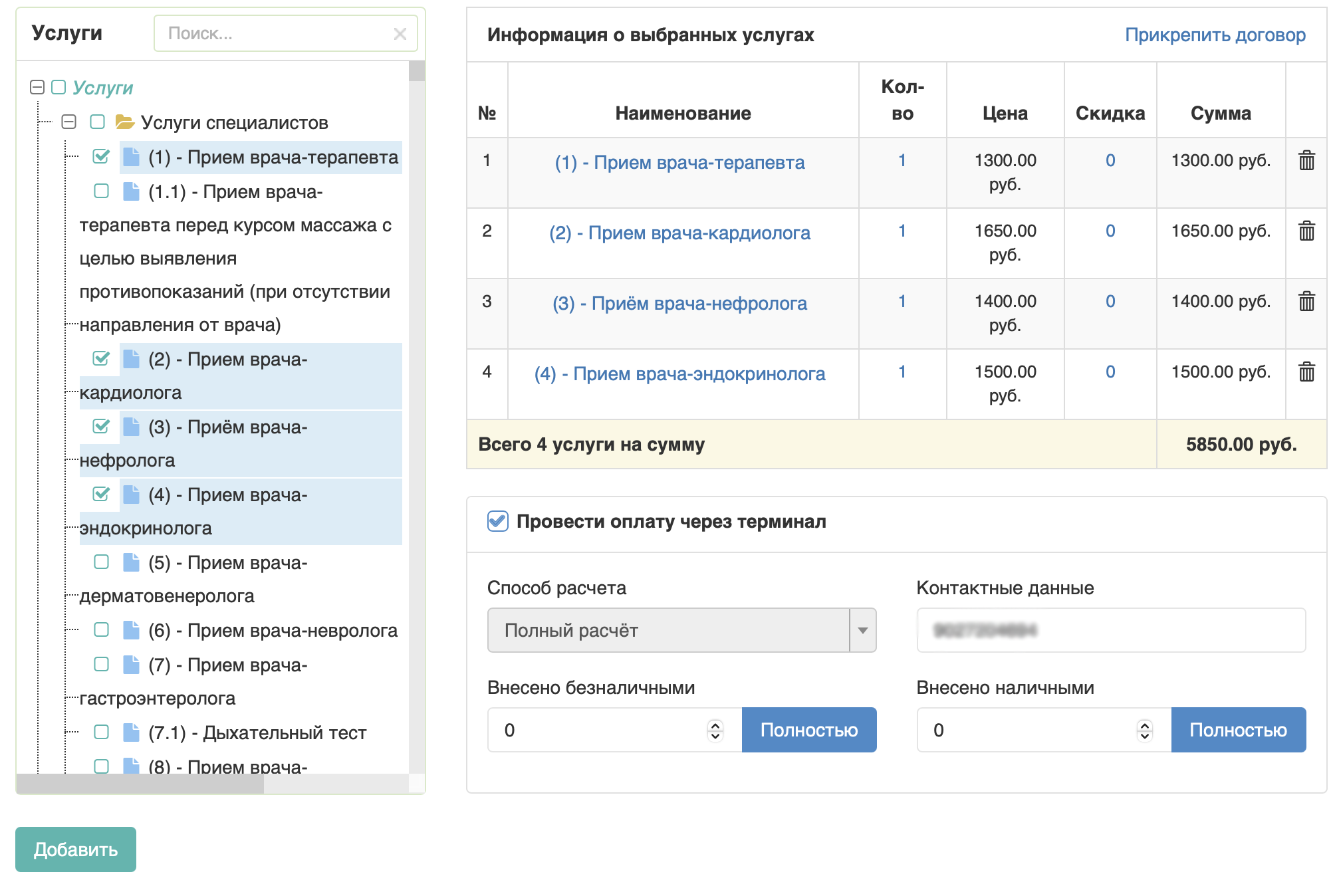Image resolution: width=1335 pixels, height=896 pixels.
Task: Check the Прием врача-невролога checkbox
Action: click(100, 630)
